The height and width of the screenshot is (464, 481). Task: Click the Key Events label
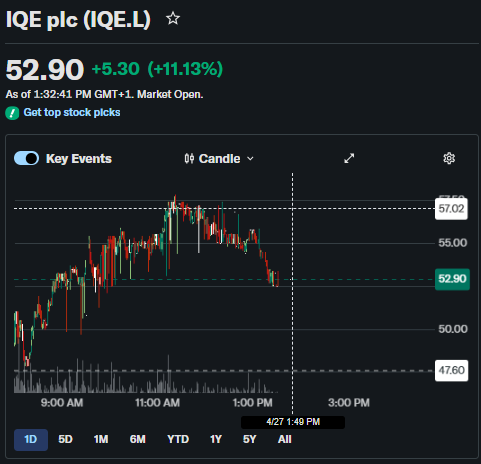(x=79, y=159)
